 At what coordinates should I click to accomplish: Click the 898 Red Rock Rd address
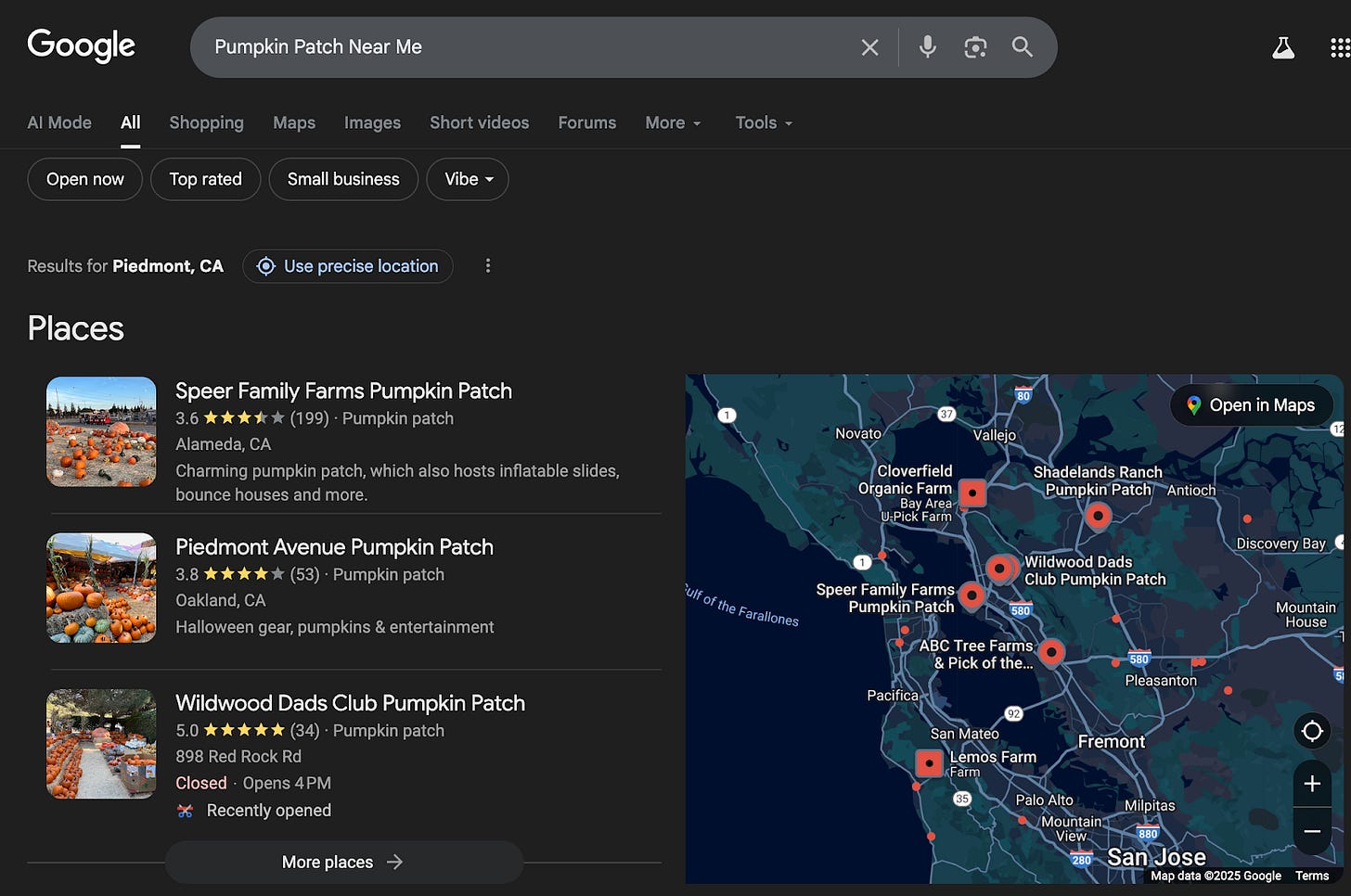[x=238, y=757]
